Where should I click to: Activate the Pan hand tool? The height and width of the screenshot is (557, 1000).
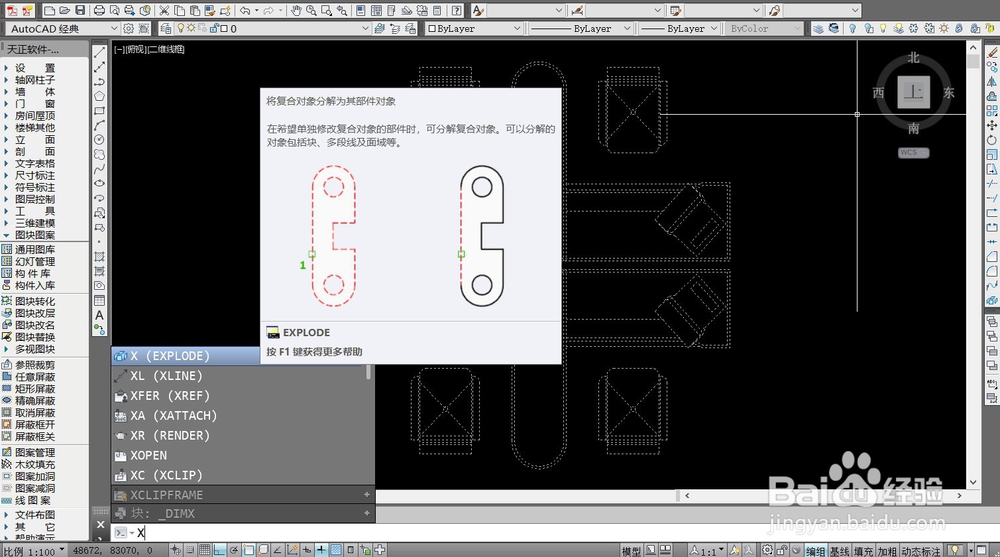(296, 10)
